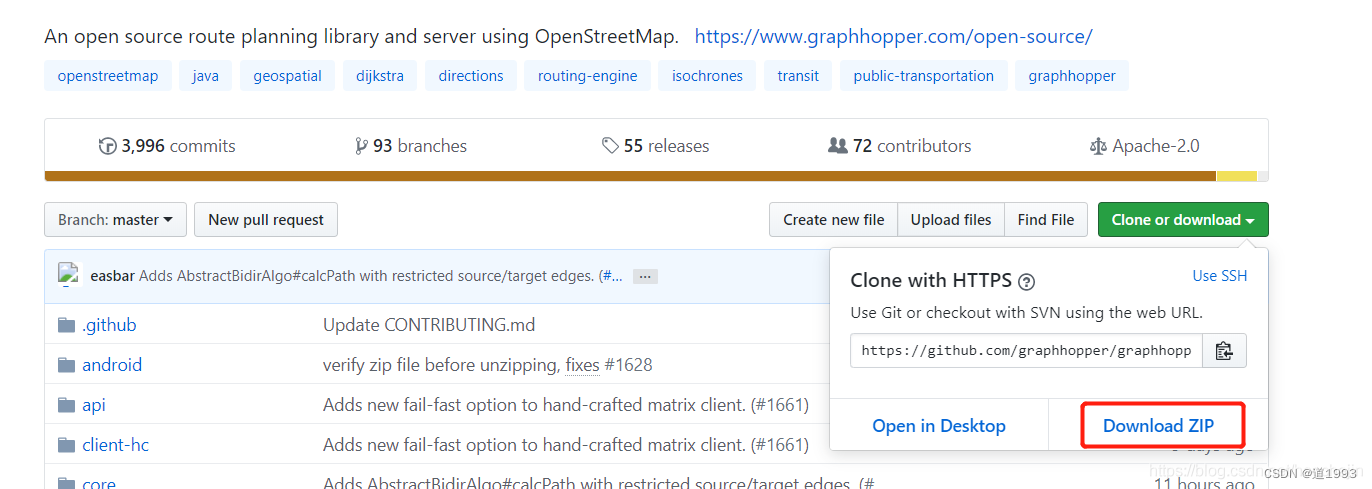Open the routing-engine topic tag
The height and width of the screenshot is (489, 1372).
click(x=588, y=76)
